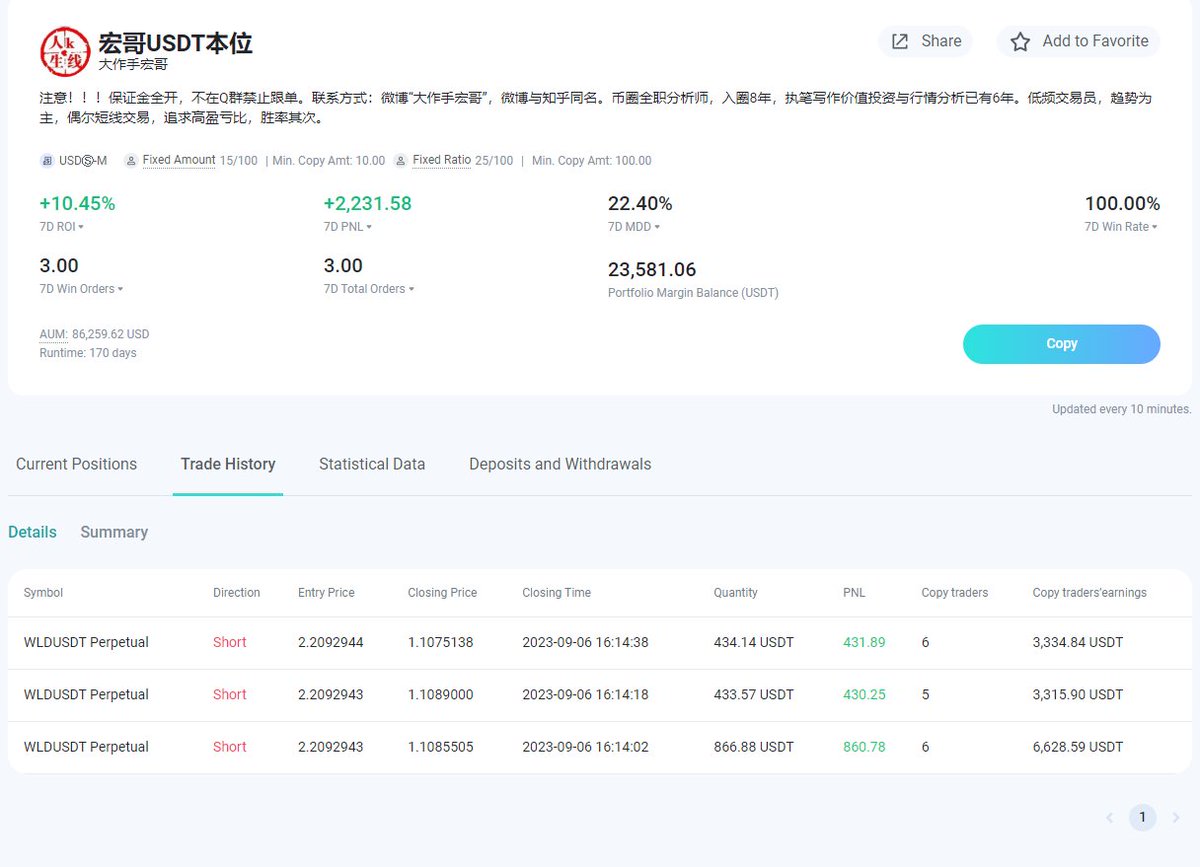Image resolution: width=1200 pixels, height=867 pixels.
Task: Click the star icon for Add to Favorite
Action: point(1020,41)
